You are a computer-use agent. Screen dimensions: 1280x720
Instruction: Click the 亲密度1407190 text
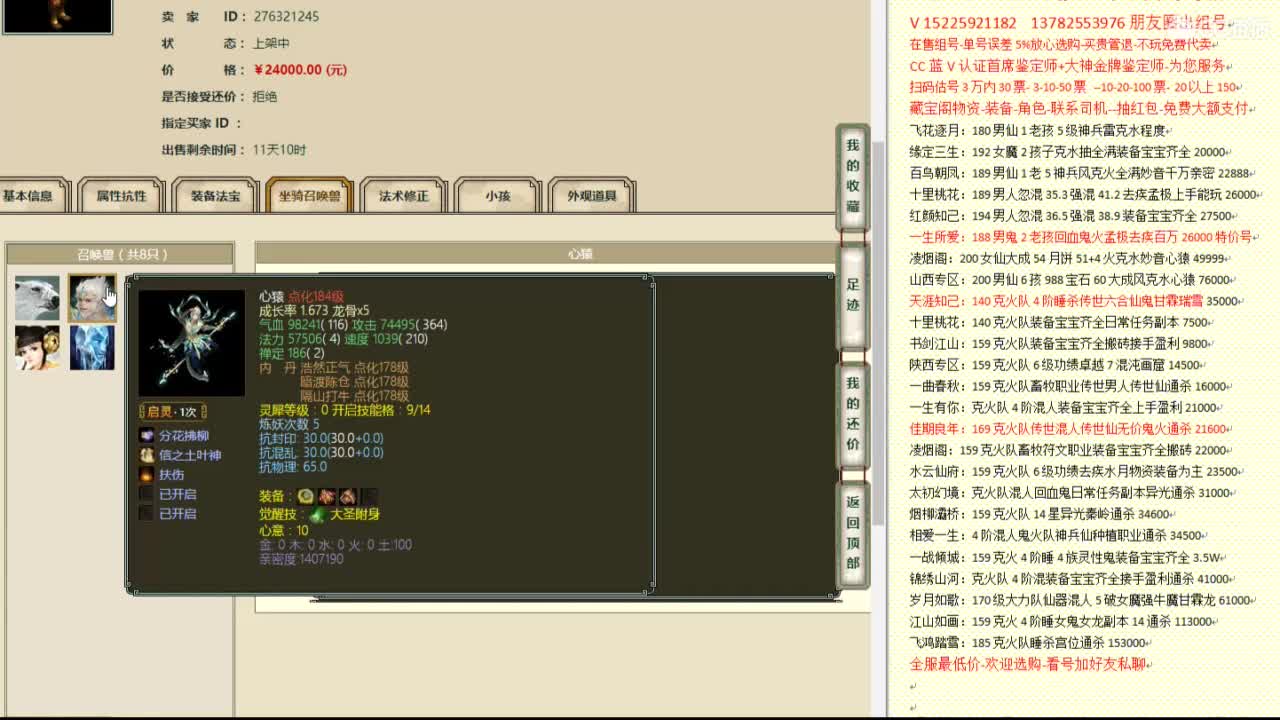click(301, 559)
